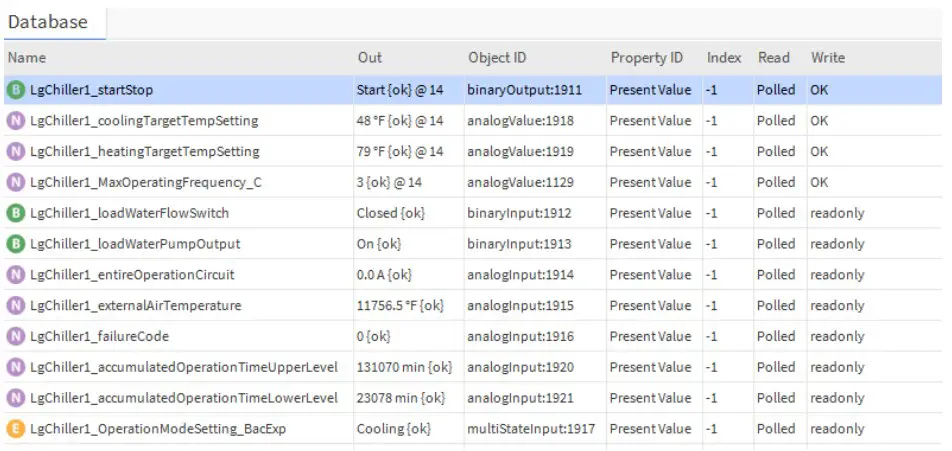952x451 pixels.
Task: Click the purple icon for LgChiller1_failureCode
Action: click(16, 337)
